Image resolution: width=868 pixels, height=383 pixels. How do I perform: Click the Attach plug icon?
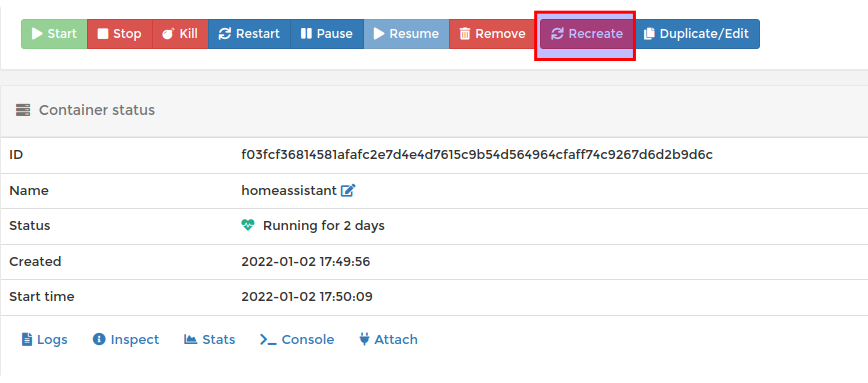(x=364, y=339)
